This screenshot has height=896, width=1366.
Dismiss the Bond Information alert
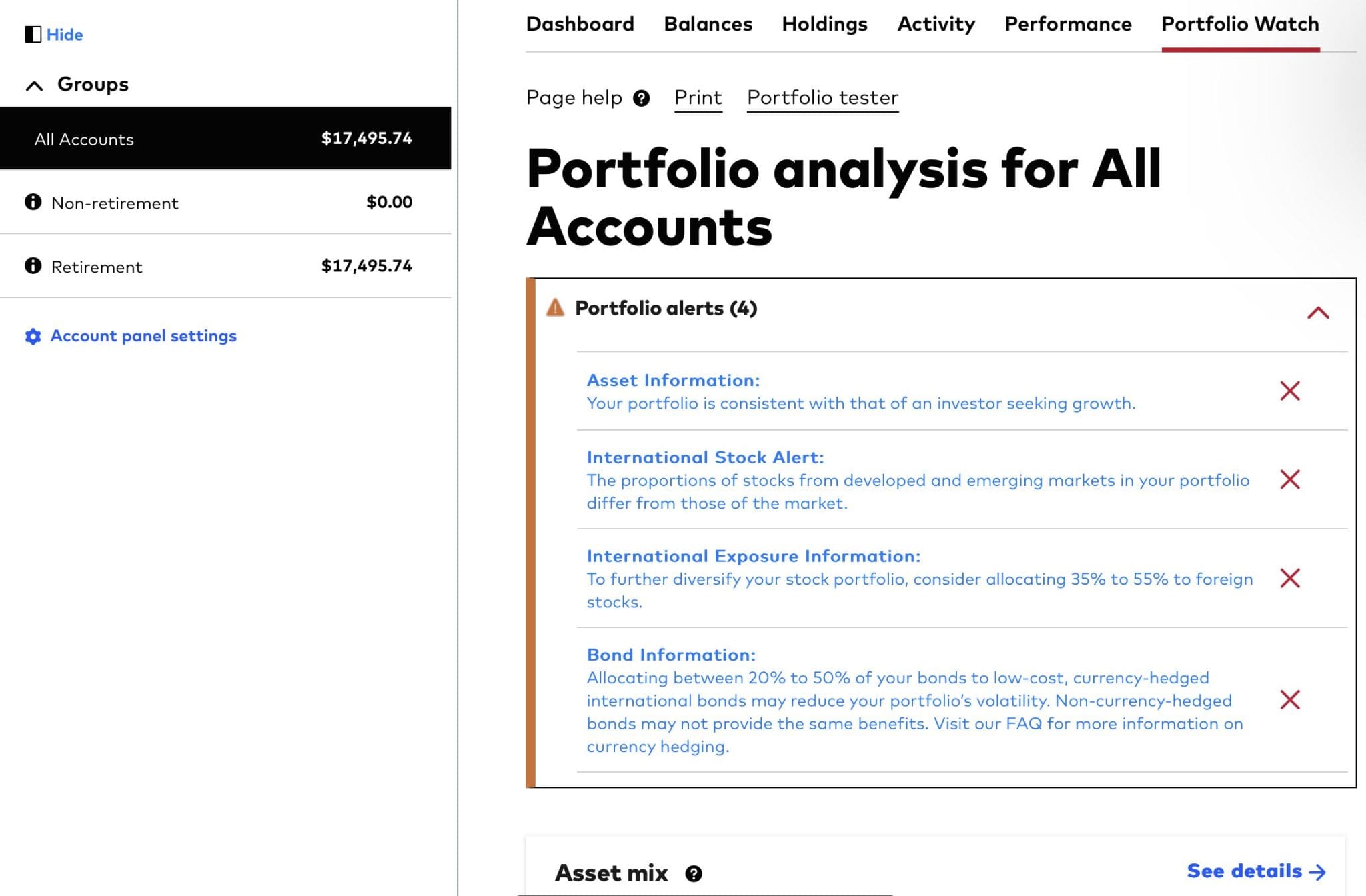1291,700
